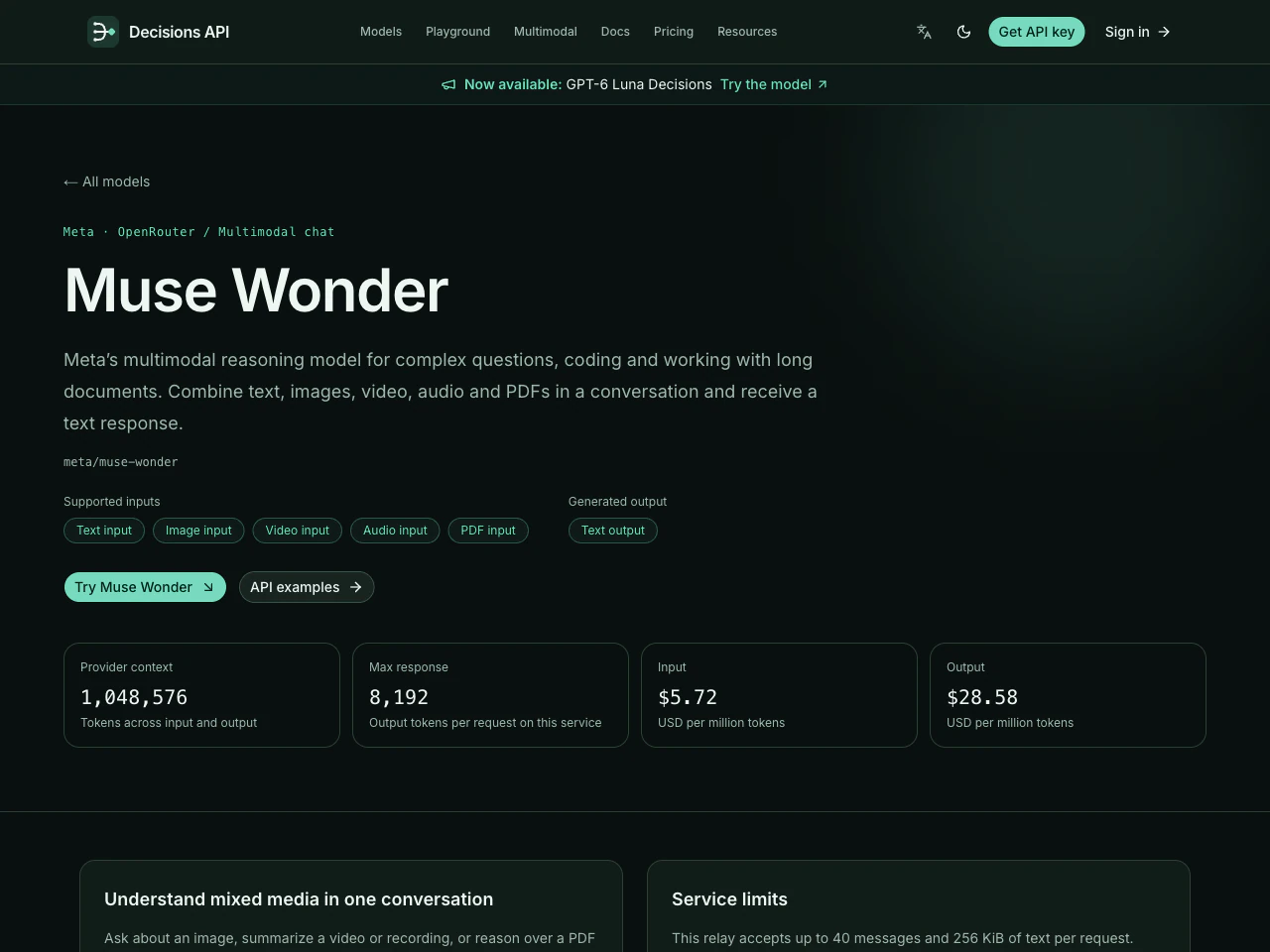
Task: Click the megaphone announcement icon
Action: [448, 84]
